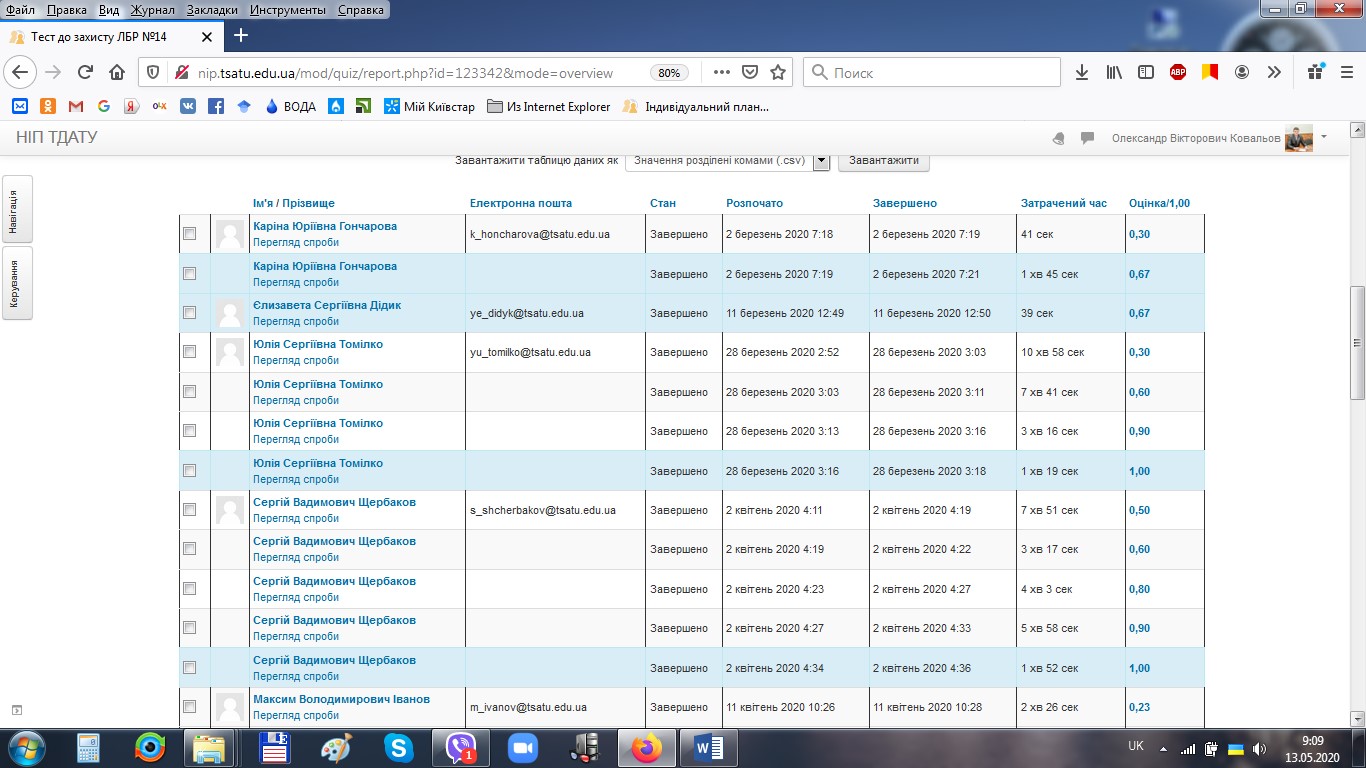Expand the bookmarks toolbar overflow chevron
1366x768 pixels.
click(1274, 72)
